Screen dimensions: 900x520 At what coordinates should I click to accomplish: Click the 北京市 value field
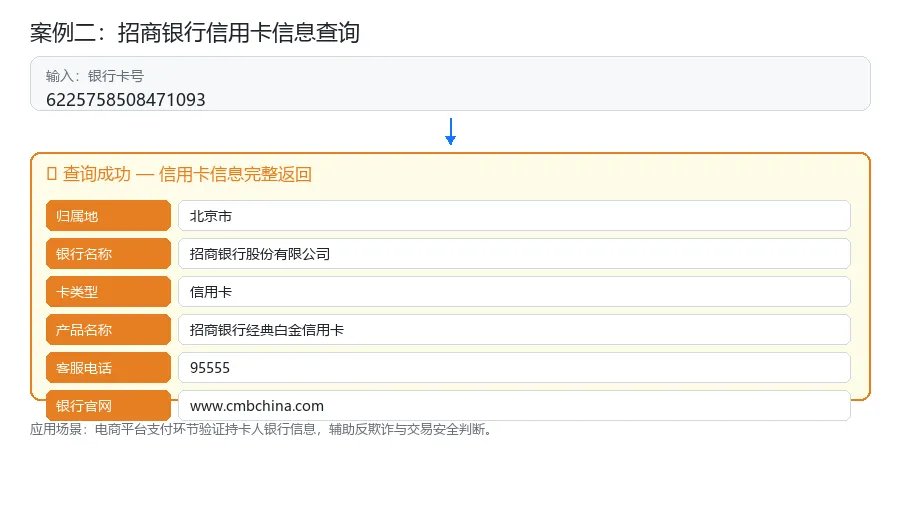pyautogui.click(x=514, y=216)
